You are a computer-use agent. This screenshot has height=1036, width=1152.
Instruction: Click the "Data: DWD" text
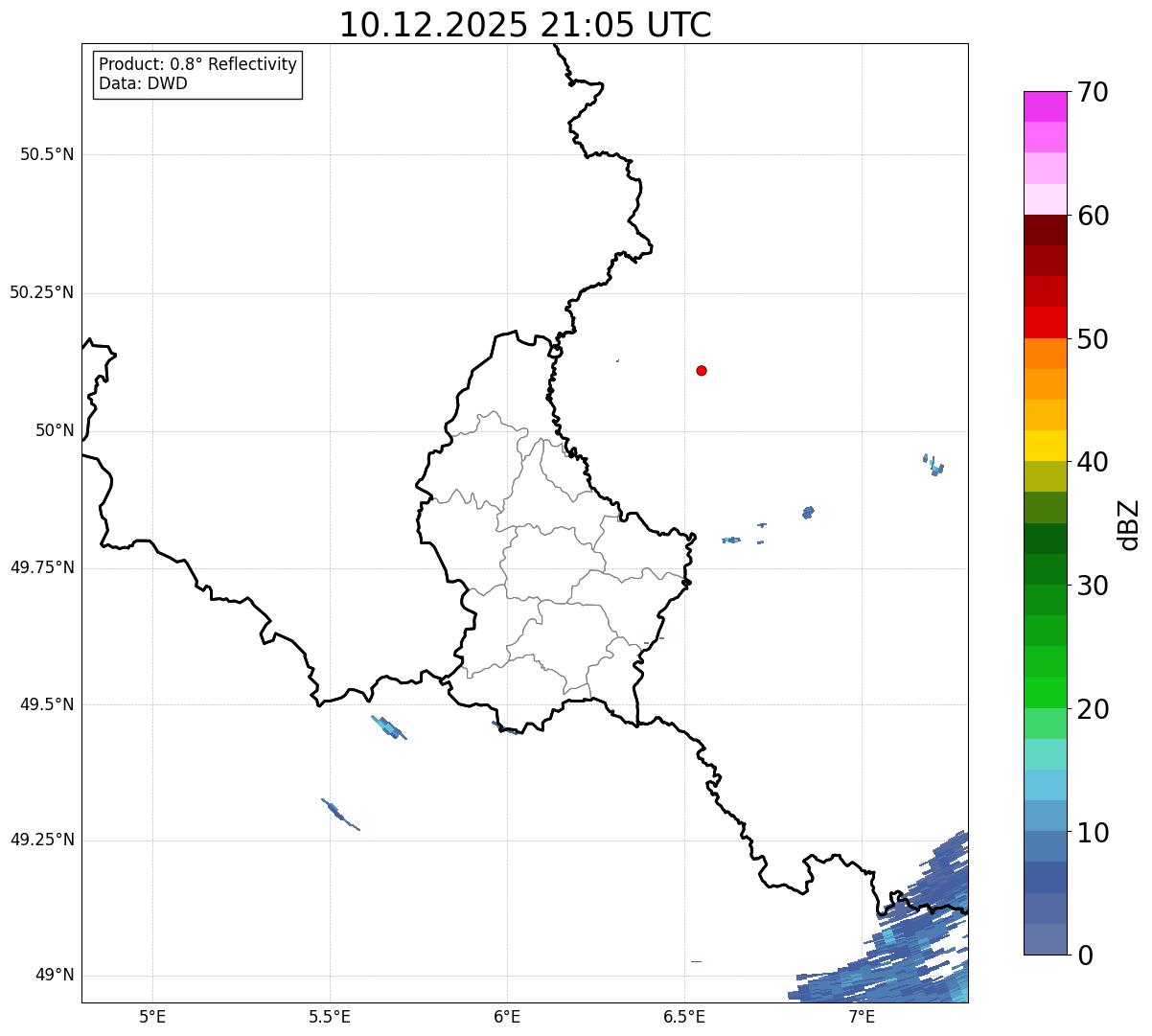(143, 83)
